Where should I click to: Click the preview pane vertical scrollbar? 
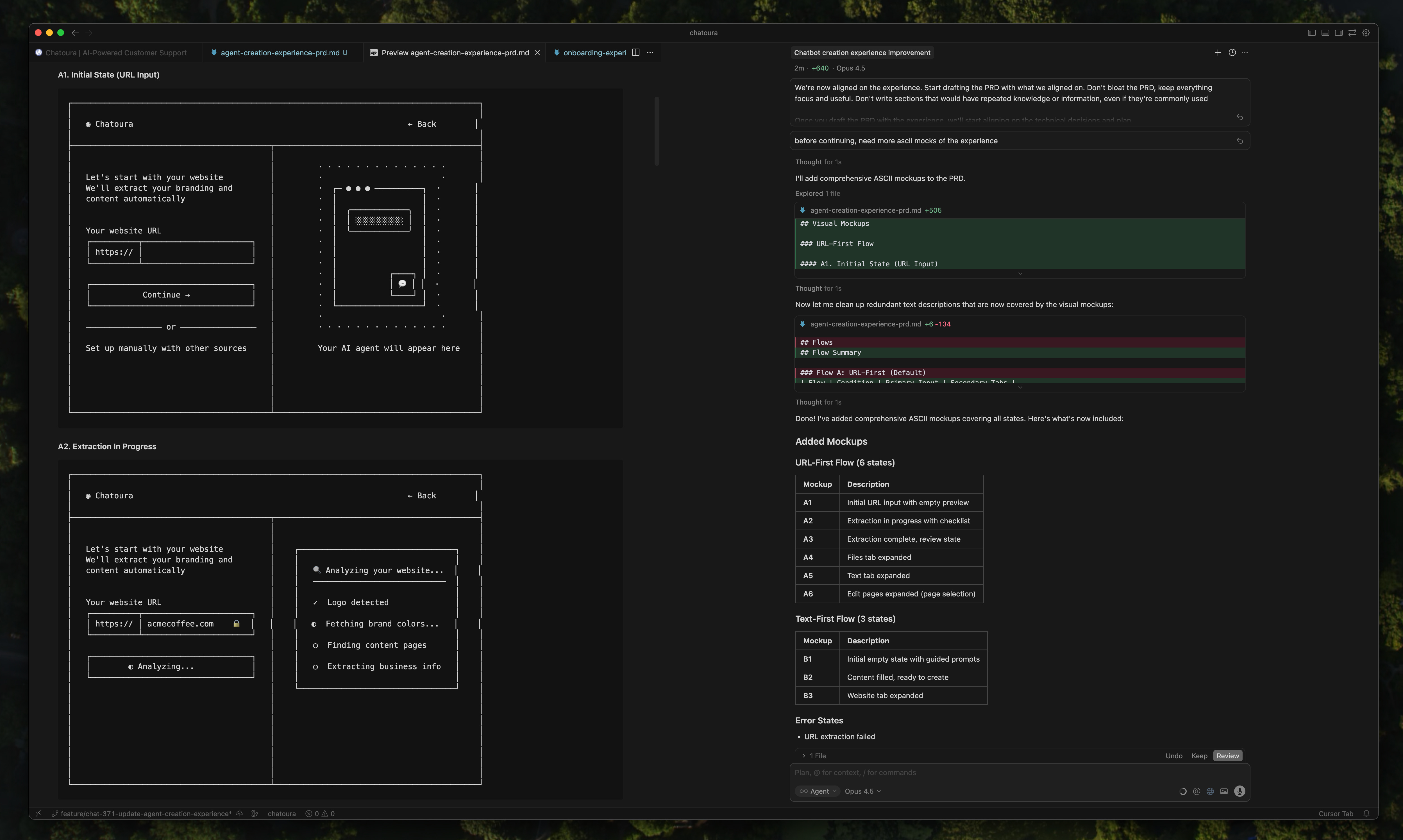(x=657, y=131)
